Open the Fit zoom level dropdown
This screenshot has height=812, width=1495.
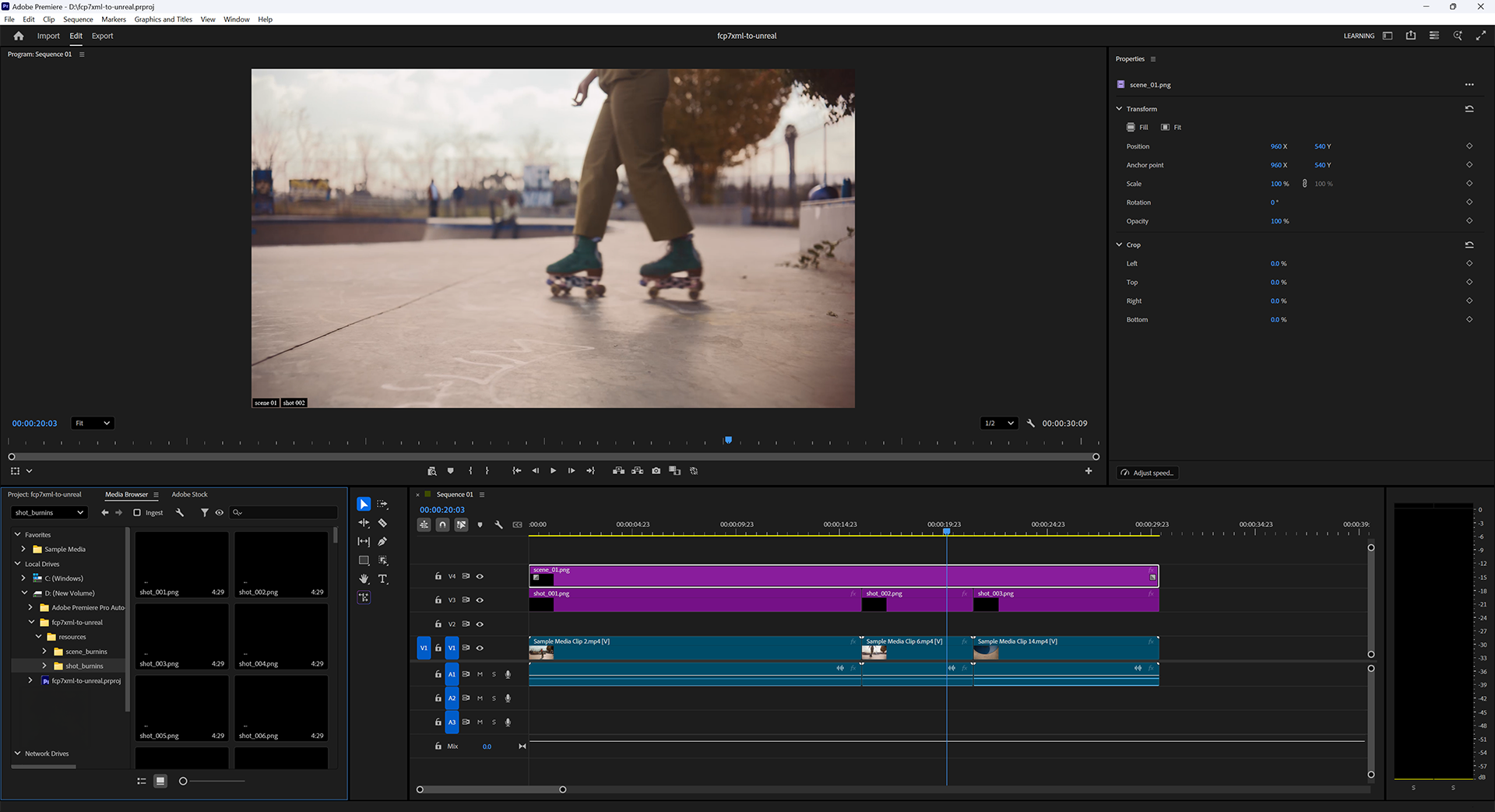point(93,424)
